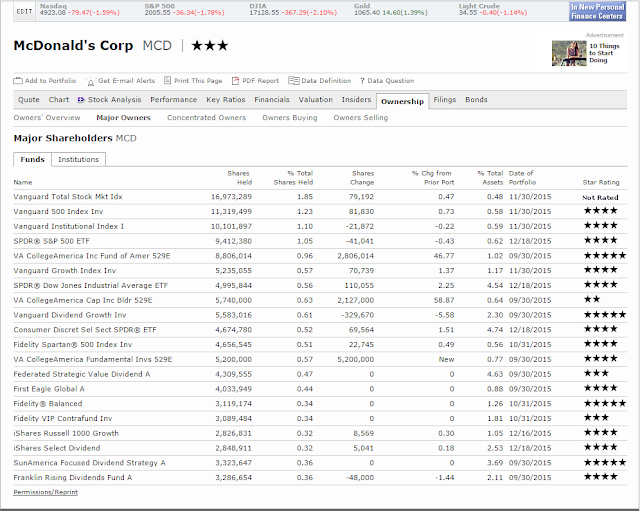This screenshot has height=511, width=640.
Task: Click SPDR S&P 500 ETF fund name
Action: point(51,241)
